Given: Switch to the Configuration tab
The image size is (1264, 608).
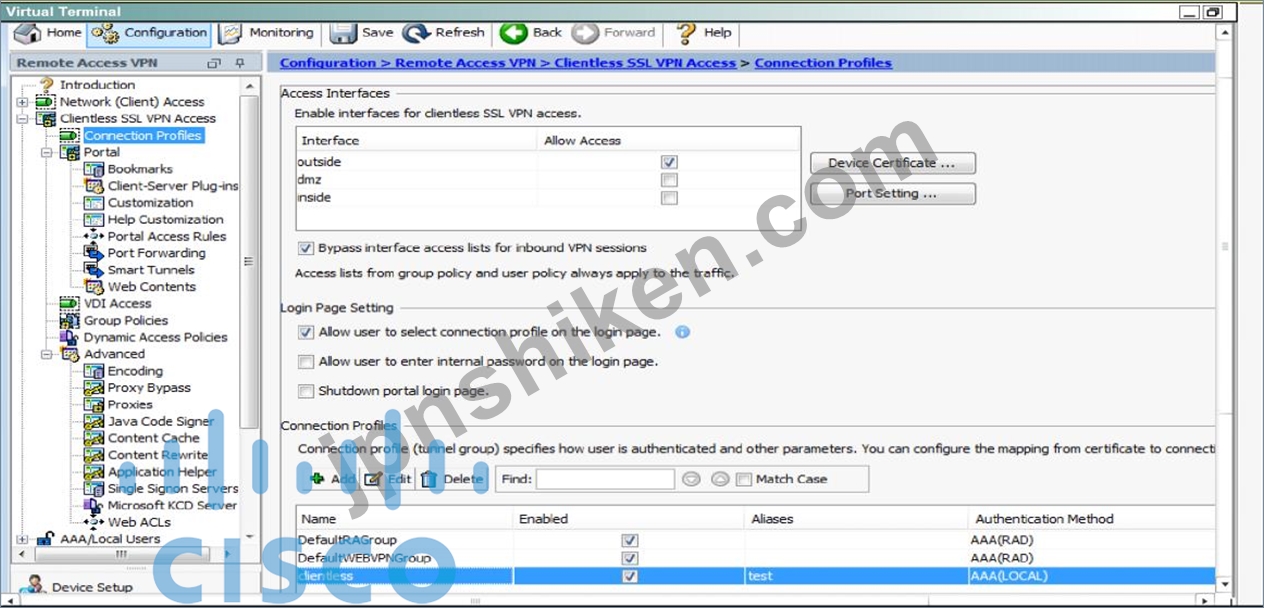Looking at the screenshot, I should pyautogui.click(x=150, y=33).
